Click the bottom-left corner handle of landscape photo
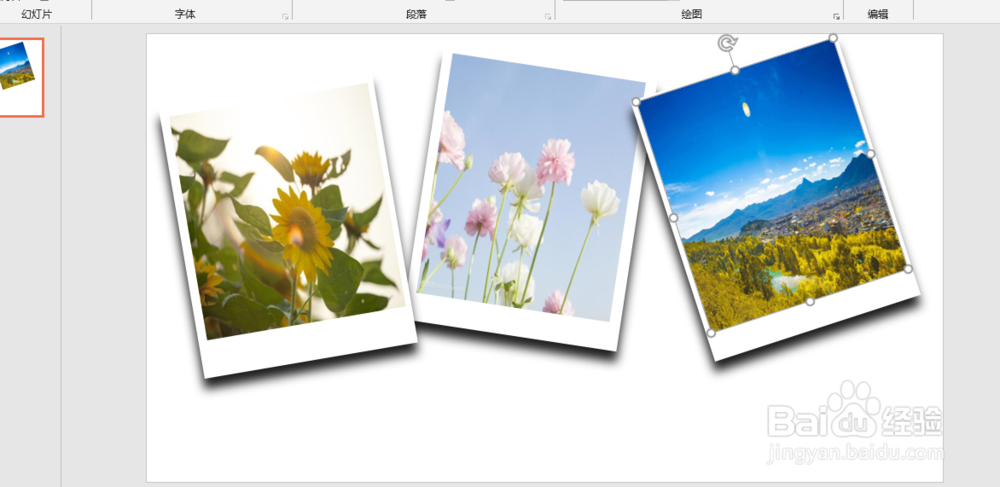Image resolution: width=1000 pixels, height=487 pixels. (x=712, y=333)
